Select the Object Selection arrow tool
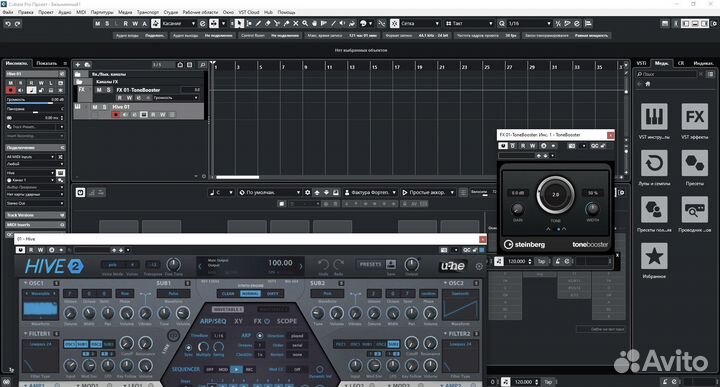720x387 pixels. tap(239, 23)
